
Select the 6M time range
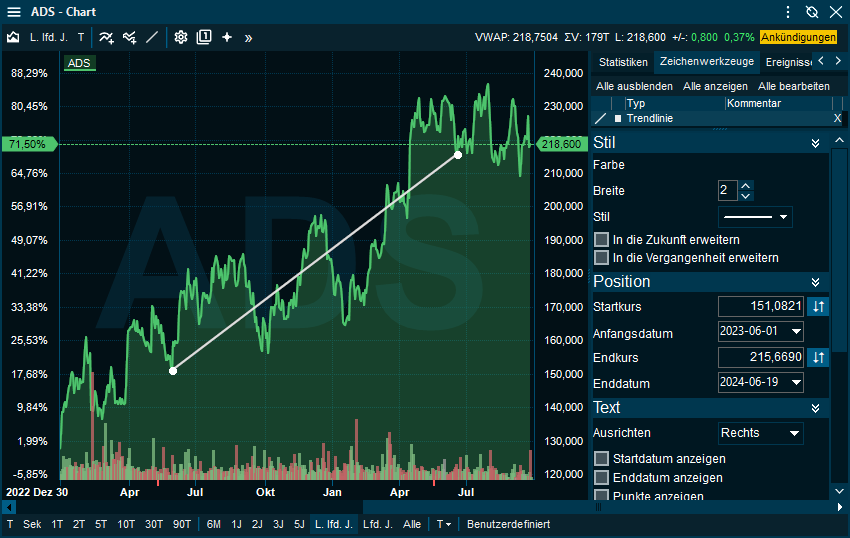[x=214, y=524]
